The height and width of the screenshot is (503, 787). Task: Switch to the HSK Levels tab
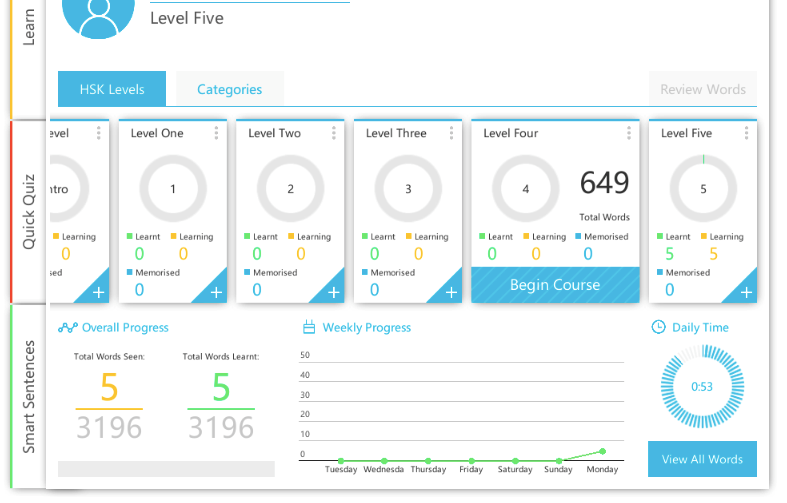point(112,89)
